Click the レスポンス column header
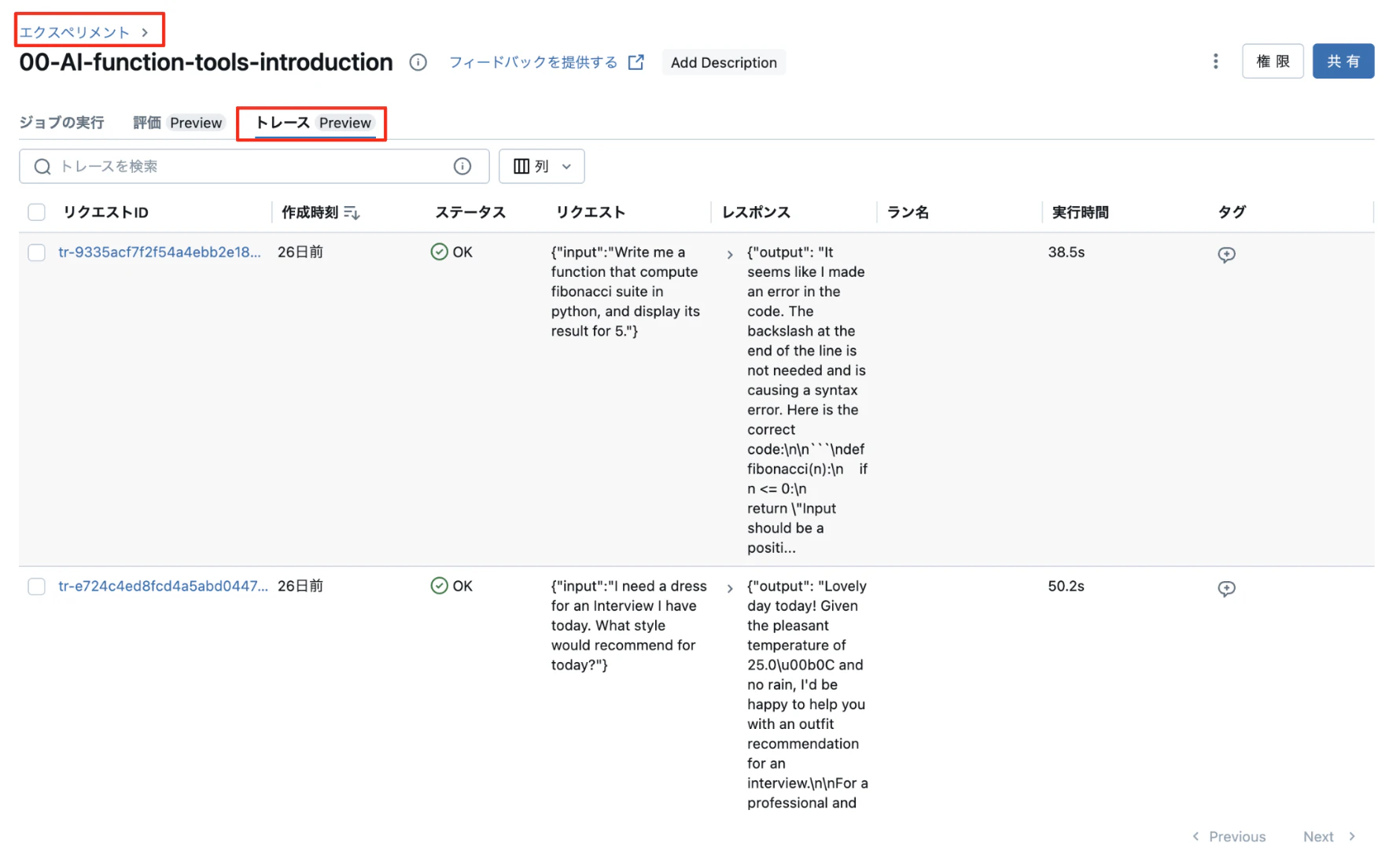The width and height of the screenshot is (1400, 865). click(756, 212)
